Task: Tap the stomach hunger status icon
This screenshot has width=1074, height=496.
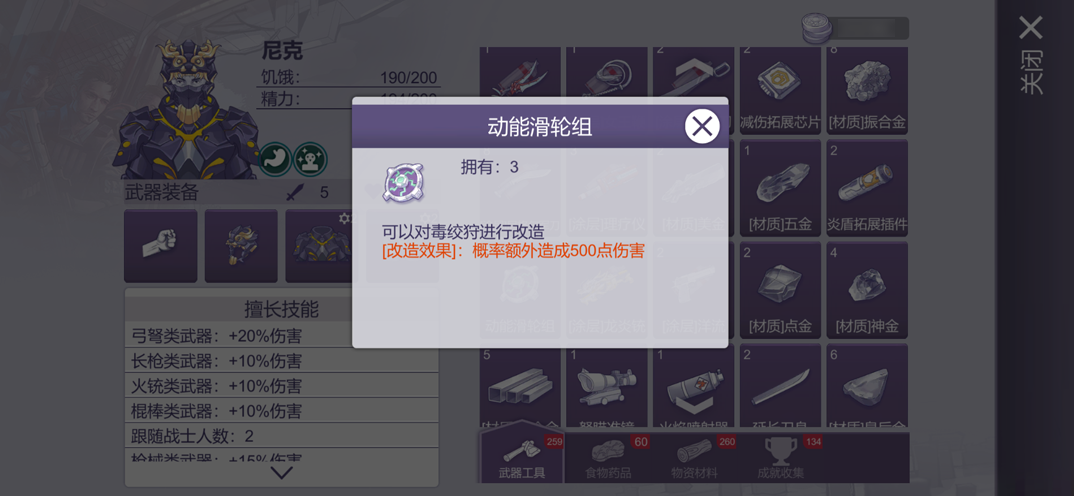Action: 275,159
